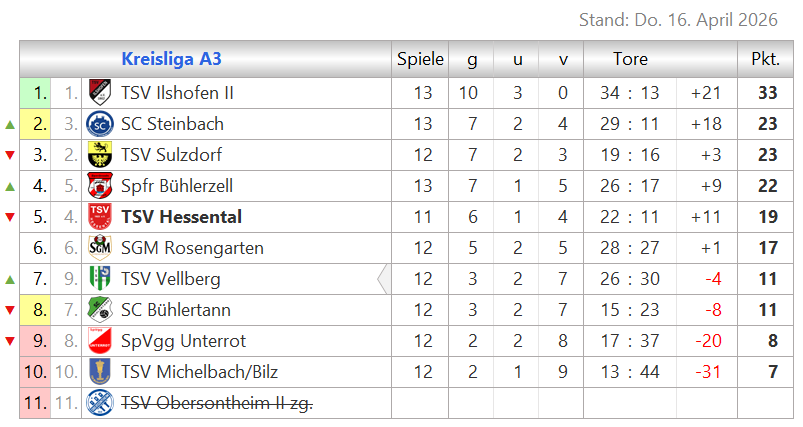
Task: Click the Tore column header
Action: click(x=630, y=59)
